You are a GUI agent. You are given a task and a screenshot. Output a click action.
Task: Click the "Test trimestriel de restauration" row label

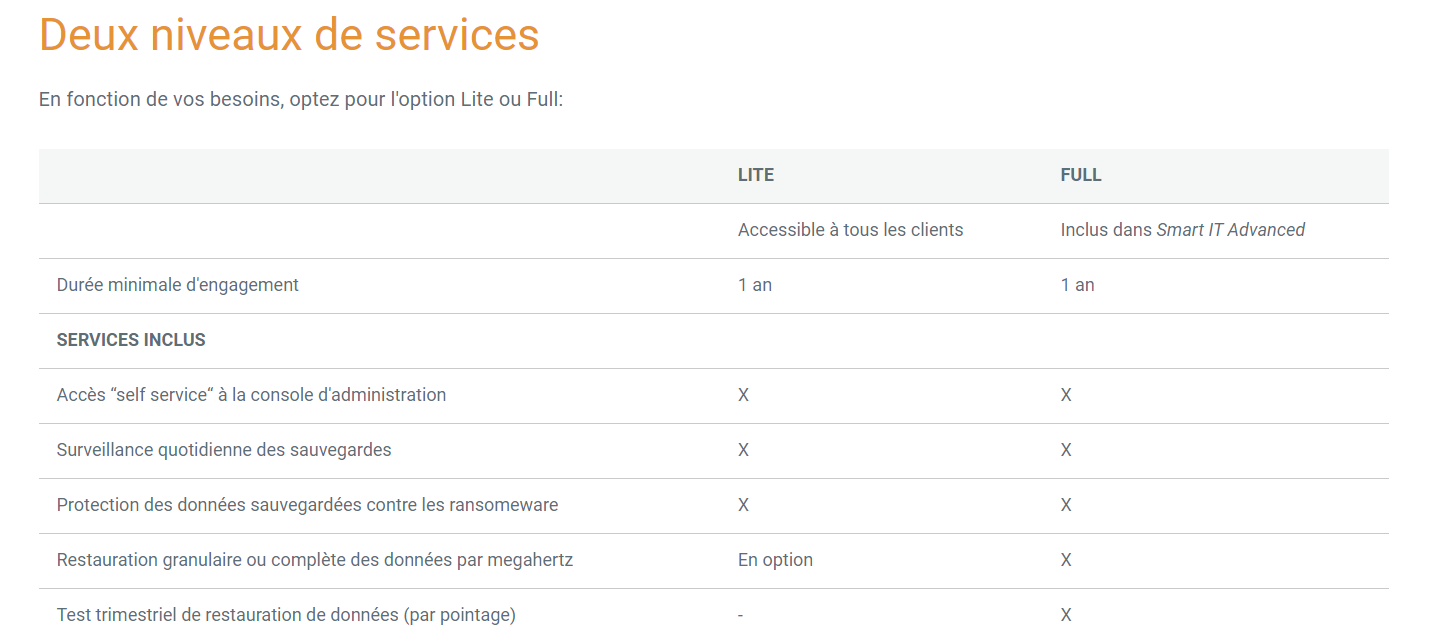pyautogui.click(x=286, y=615)
